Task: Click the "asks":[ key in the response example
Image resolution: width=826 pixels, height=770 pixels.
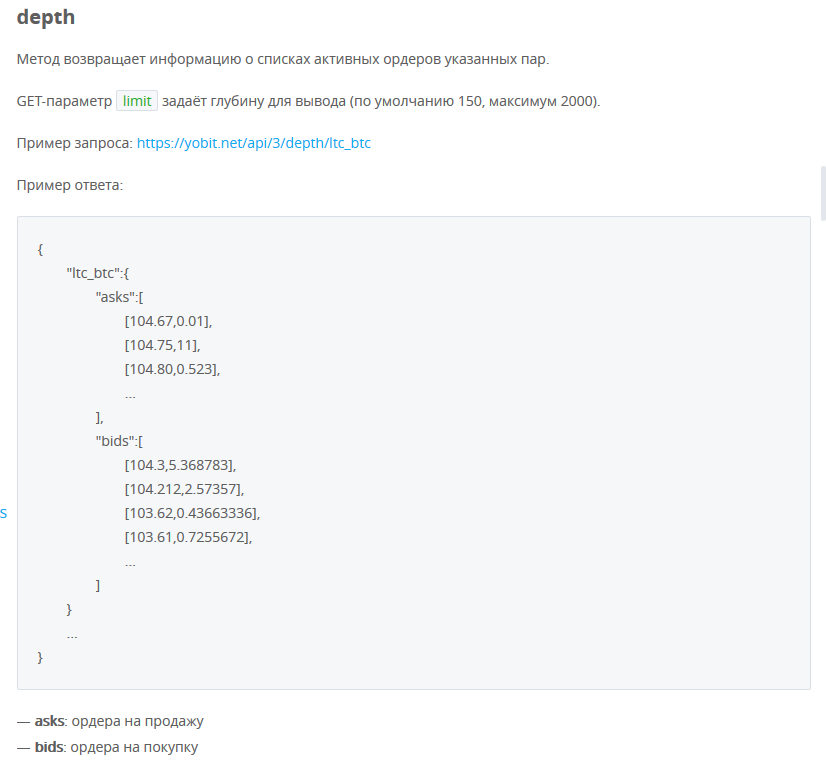Action: click(x=119, y=297)
